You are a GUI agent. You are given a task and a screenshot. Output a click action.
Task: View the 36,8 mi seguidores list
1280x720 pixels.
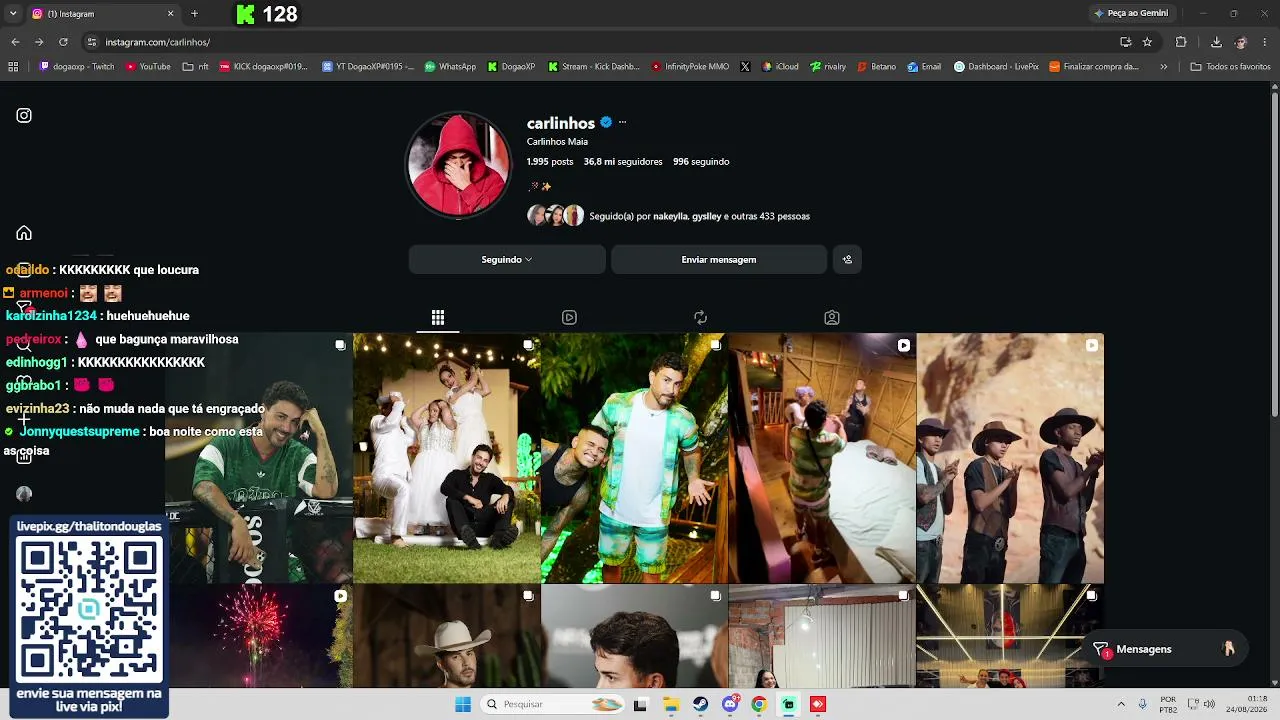point(623,161)
